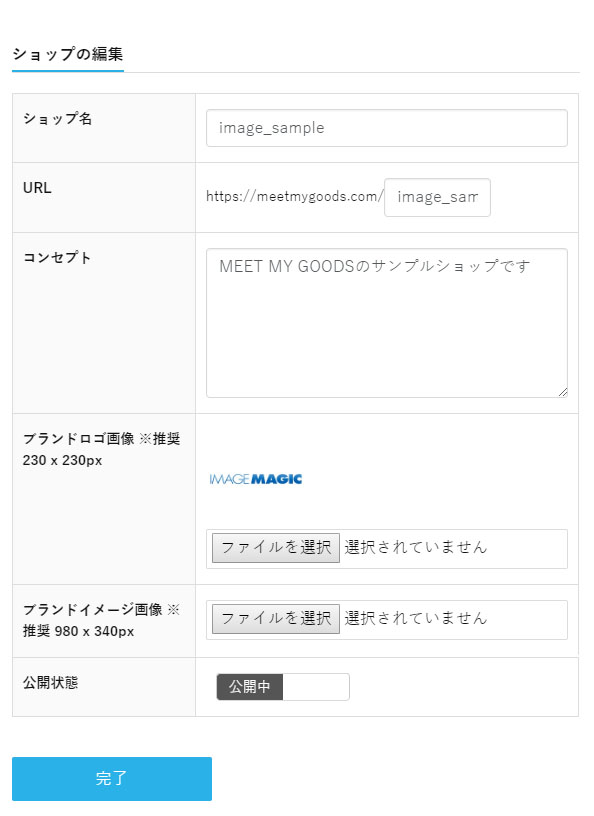Click the textarea resize handle corner
This screenshot has width=594, height=816.
click(x=563, y=392)
